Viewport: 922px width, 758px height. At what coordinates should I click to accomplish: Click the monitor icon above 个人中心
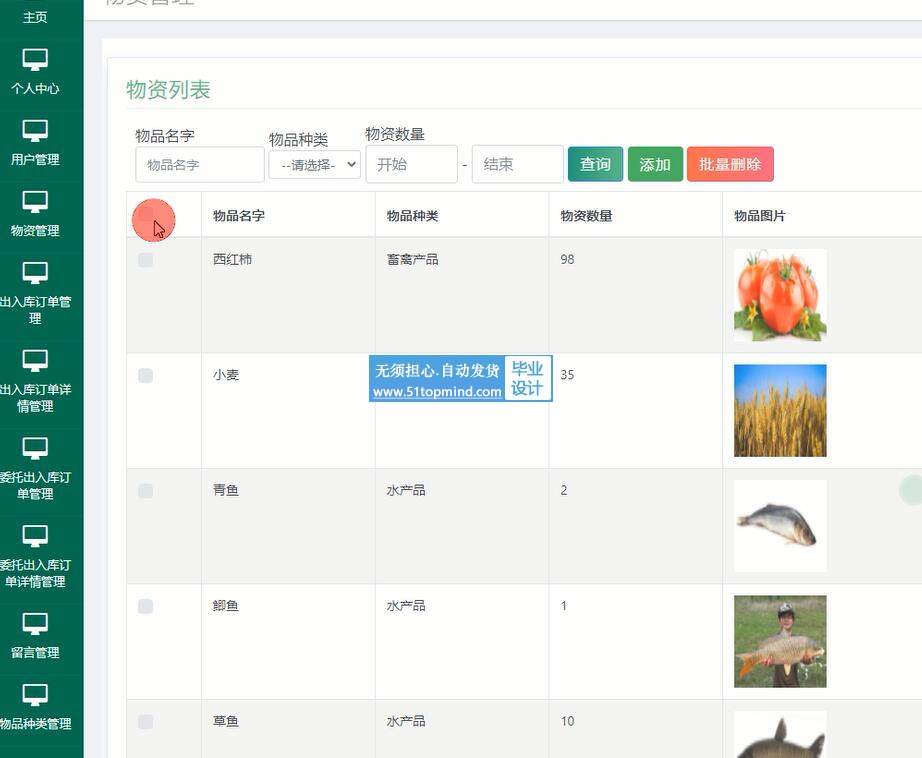pyautogui.click(x=35, y=60)
